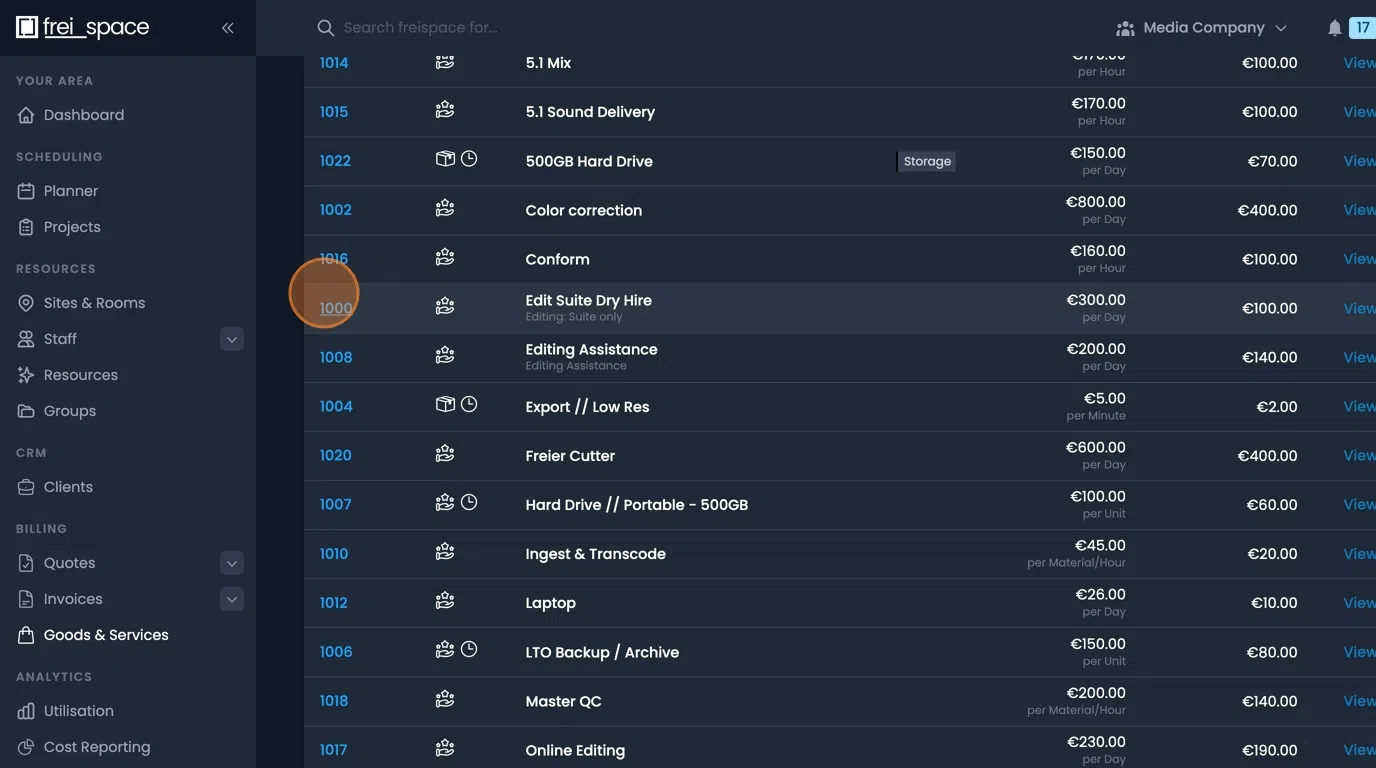Click the clock icon on the 500GB Hard Drive row

(469, 158)
